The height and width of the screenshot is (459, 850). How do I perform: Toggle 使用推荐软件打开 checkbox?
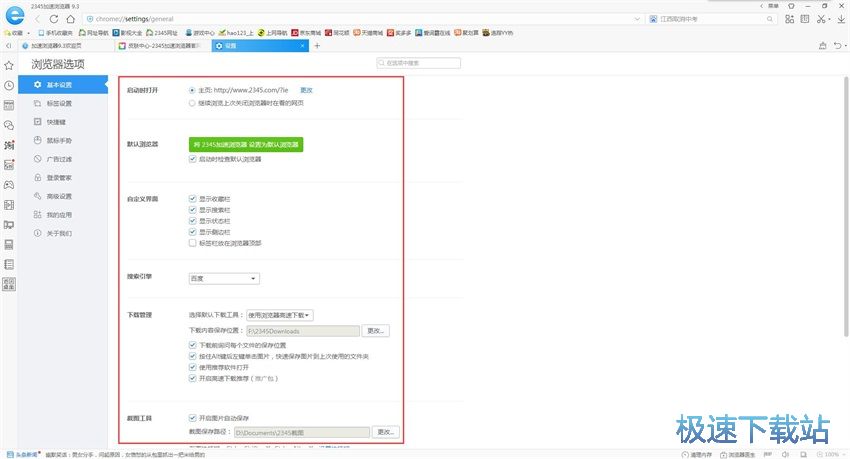point(192,367)
